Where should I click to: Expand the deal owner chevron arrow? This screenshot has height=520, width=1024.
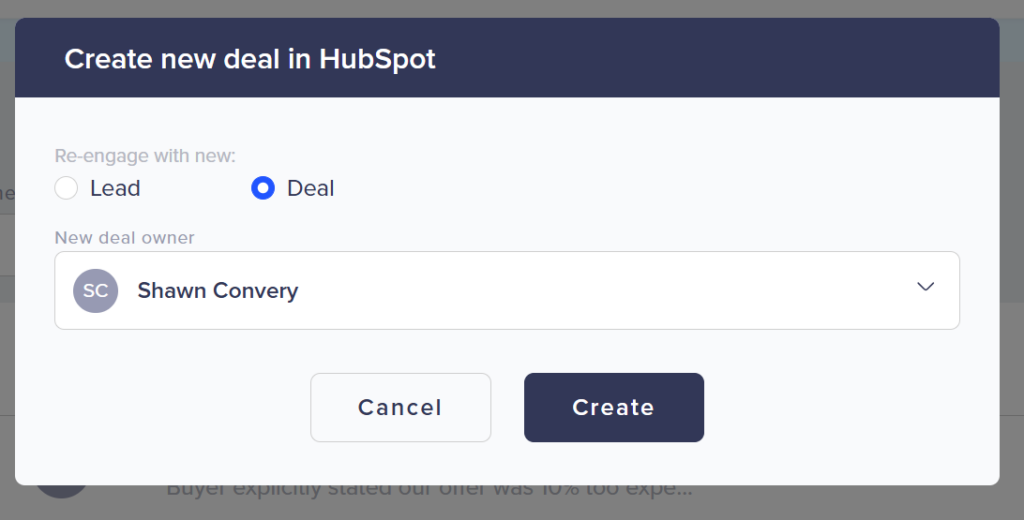[x=926, y=287]
